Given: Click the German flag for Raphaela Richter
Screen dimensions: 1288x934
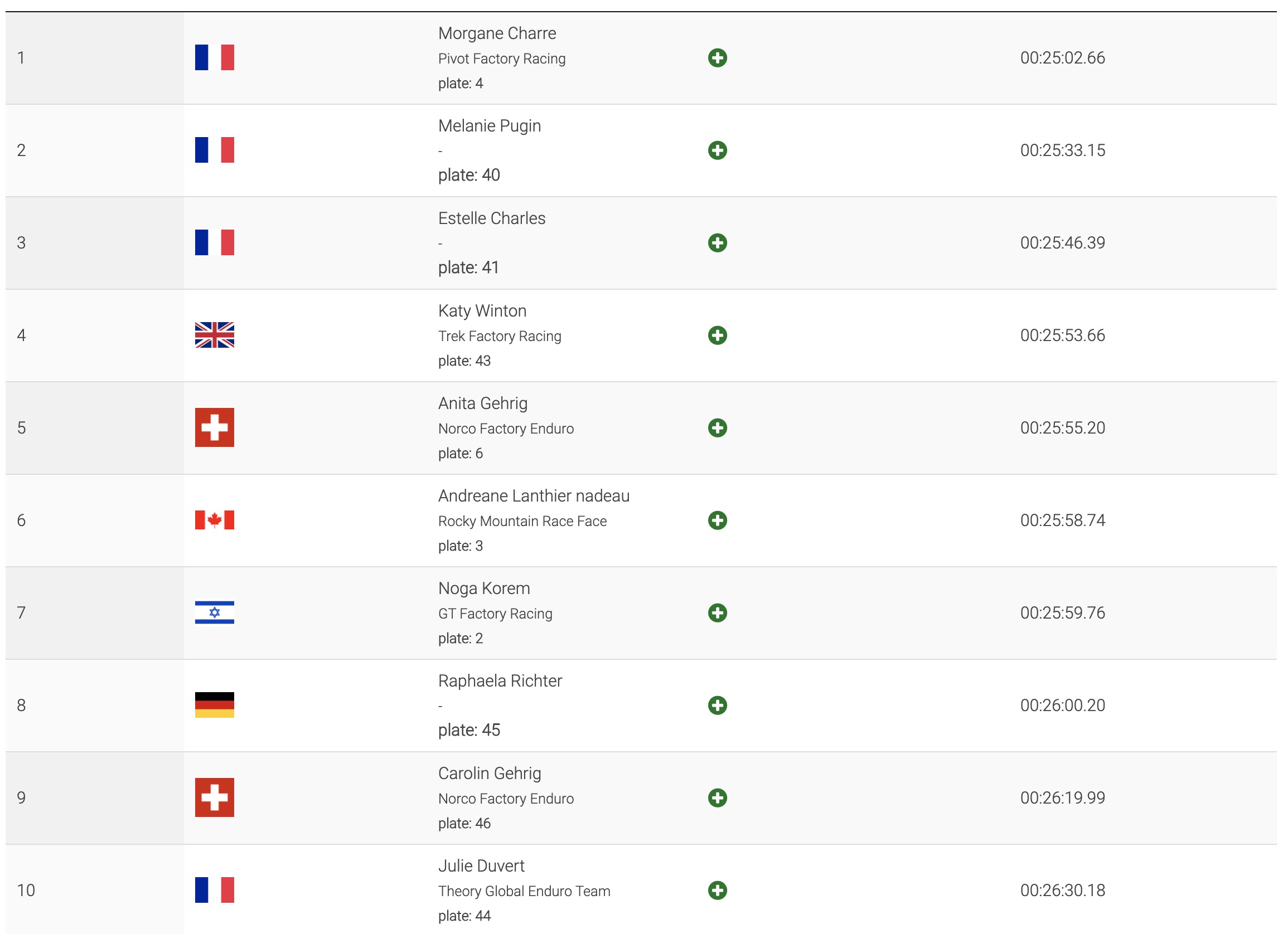Looking at the screenshot, I should point(214,705).
